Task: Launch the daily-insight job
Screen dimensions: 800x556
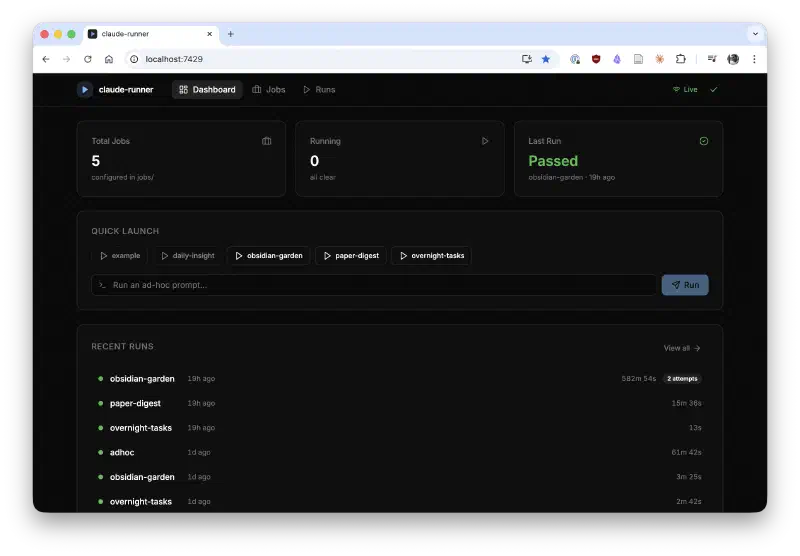Action: point(188,256)
